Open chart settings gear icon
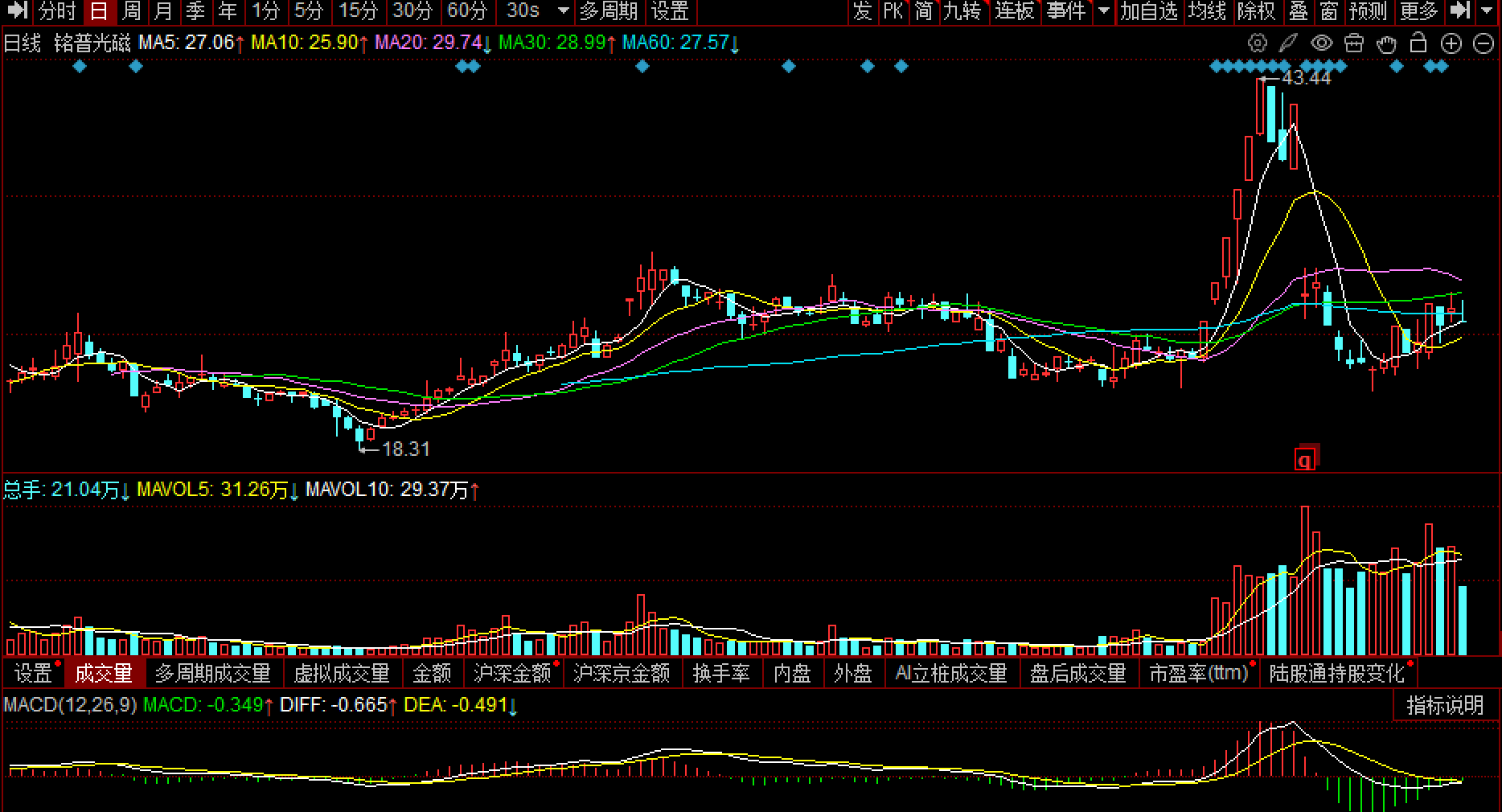Screen dimensions: 1502x812 tap(1257, 43)
